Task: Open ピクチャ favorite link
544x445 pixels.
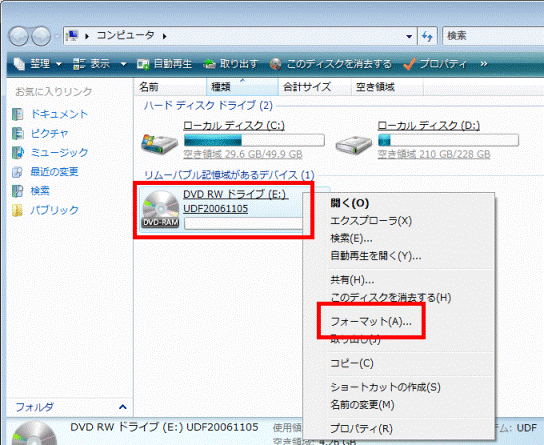Action: click(x=49, y=134)
